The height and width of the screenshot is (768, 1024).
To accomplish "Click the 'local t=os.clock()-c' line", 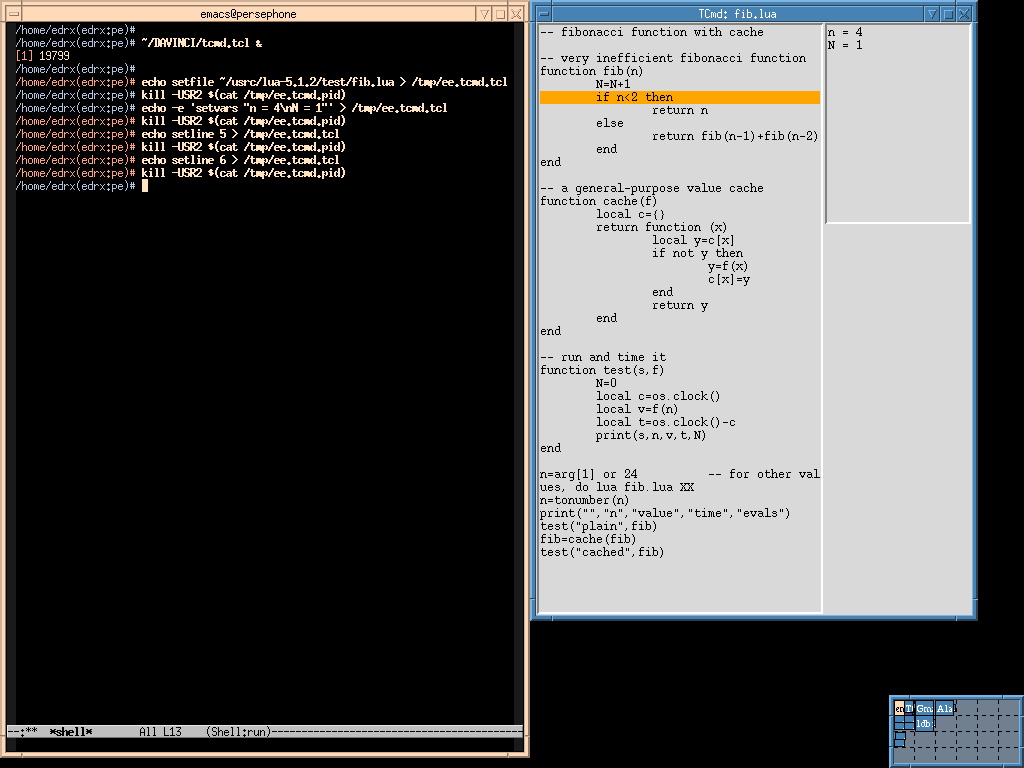I will point(665,423).
